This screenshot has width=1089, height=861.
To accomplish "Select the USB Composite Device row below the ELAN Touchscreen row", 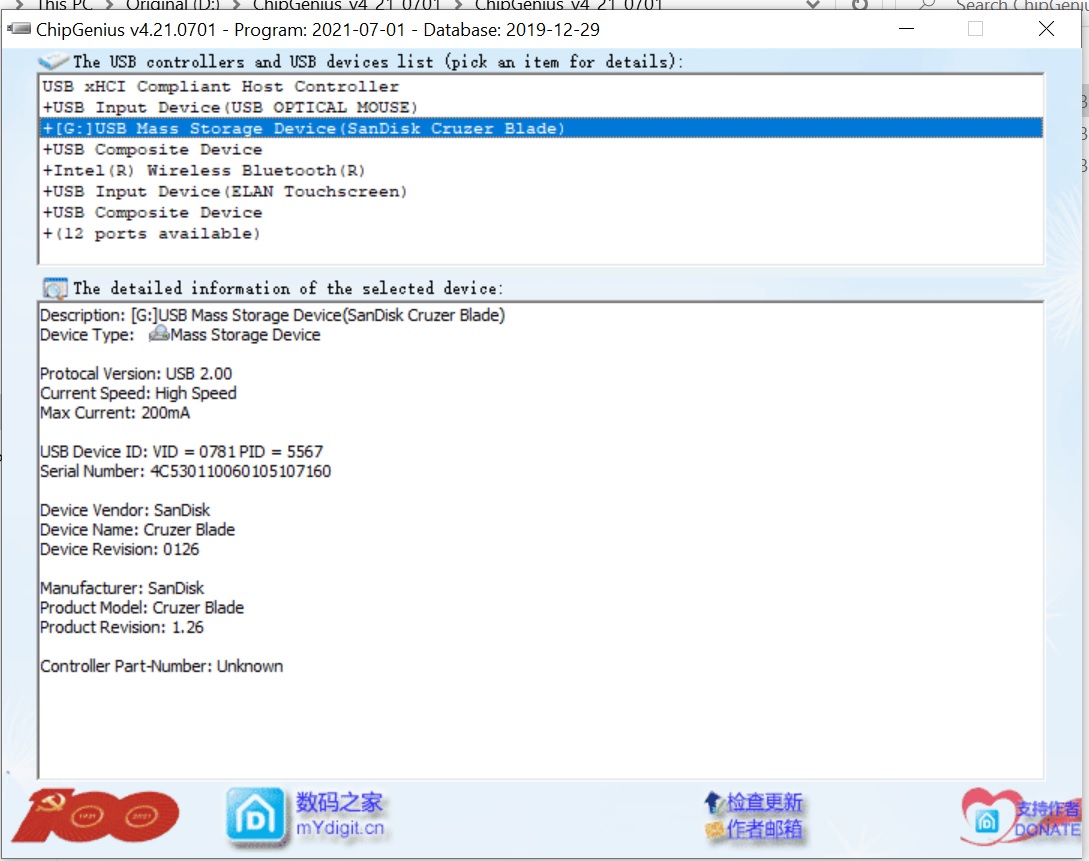I will pyautogui.click(x=541, y=212).
